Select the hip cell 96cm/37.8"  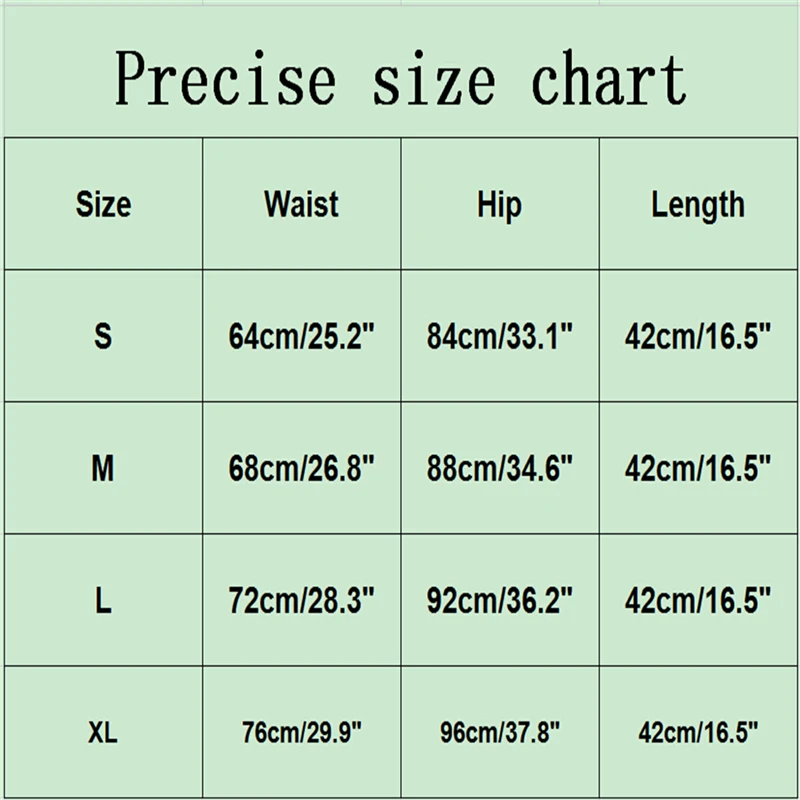click(499, 732)
